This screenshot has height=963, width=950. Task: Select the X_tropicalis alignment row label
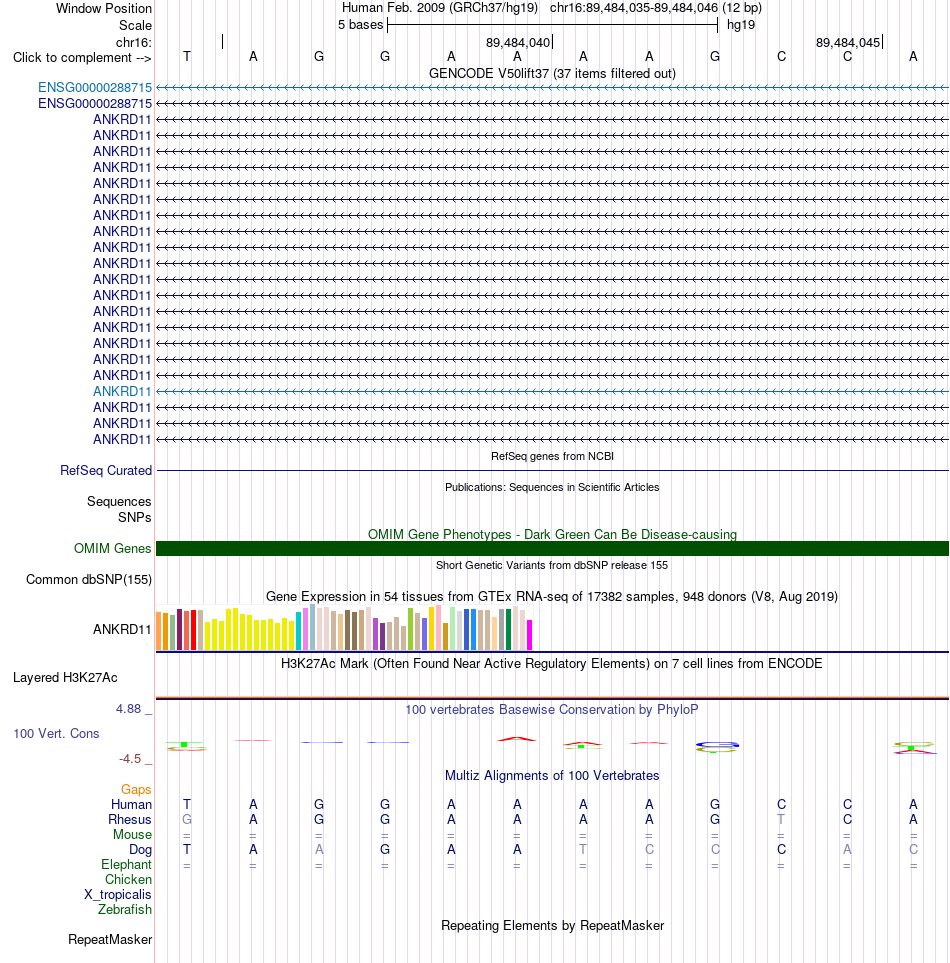click(117, 895)
